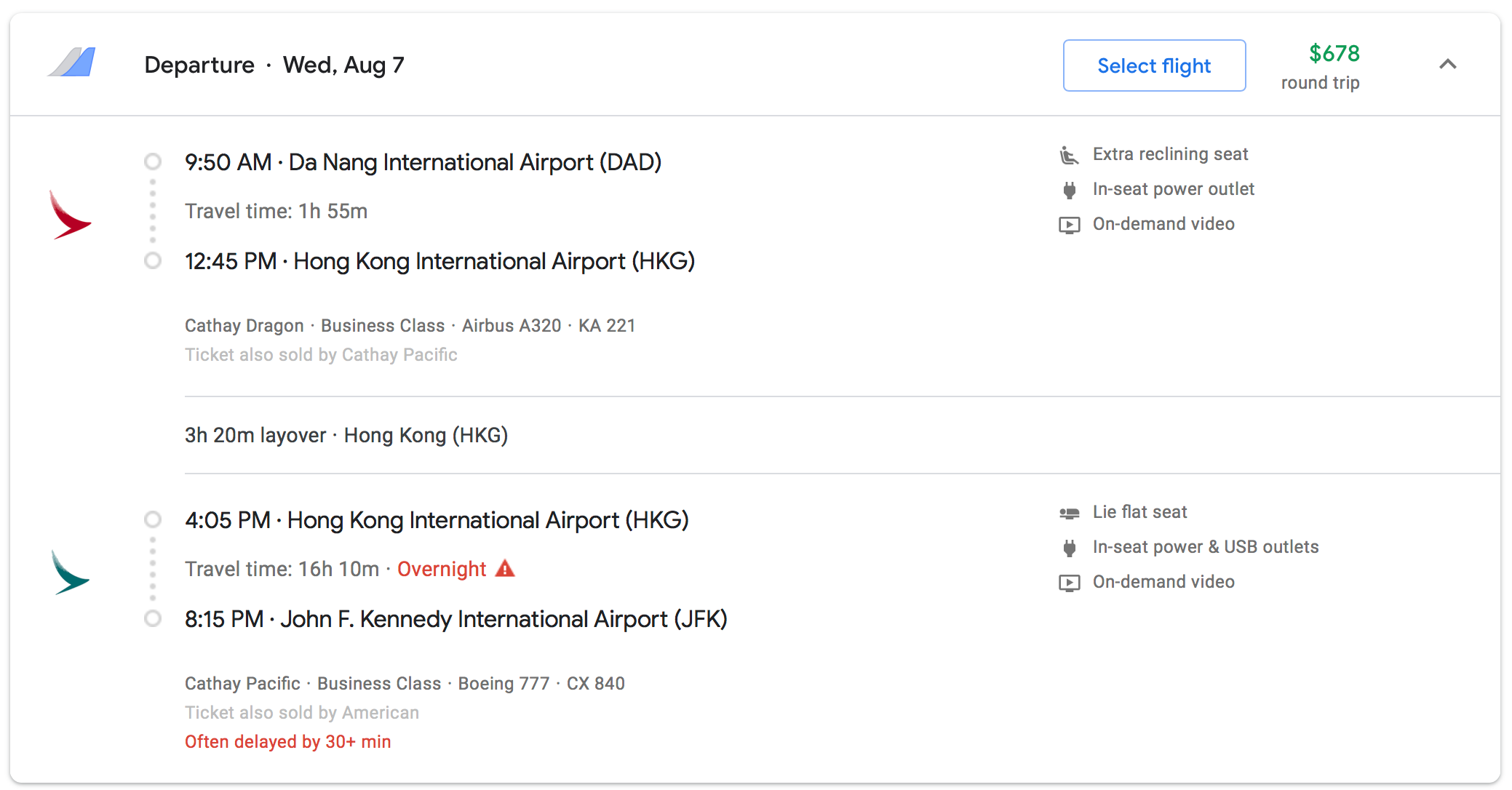Image resolution: width=1512 pixels, height=790 pixels.
Task: Click the 12:45 PM Hong Kong arrival circle
Action: click(153, 260)
